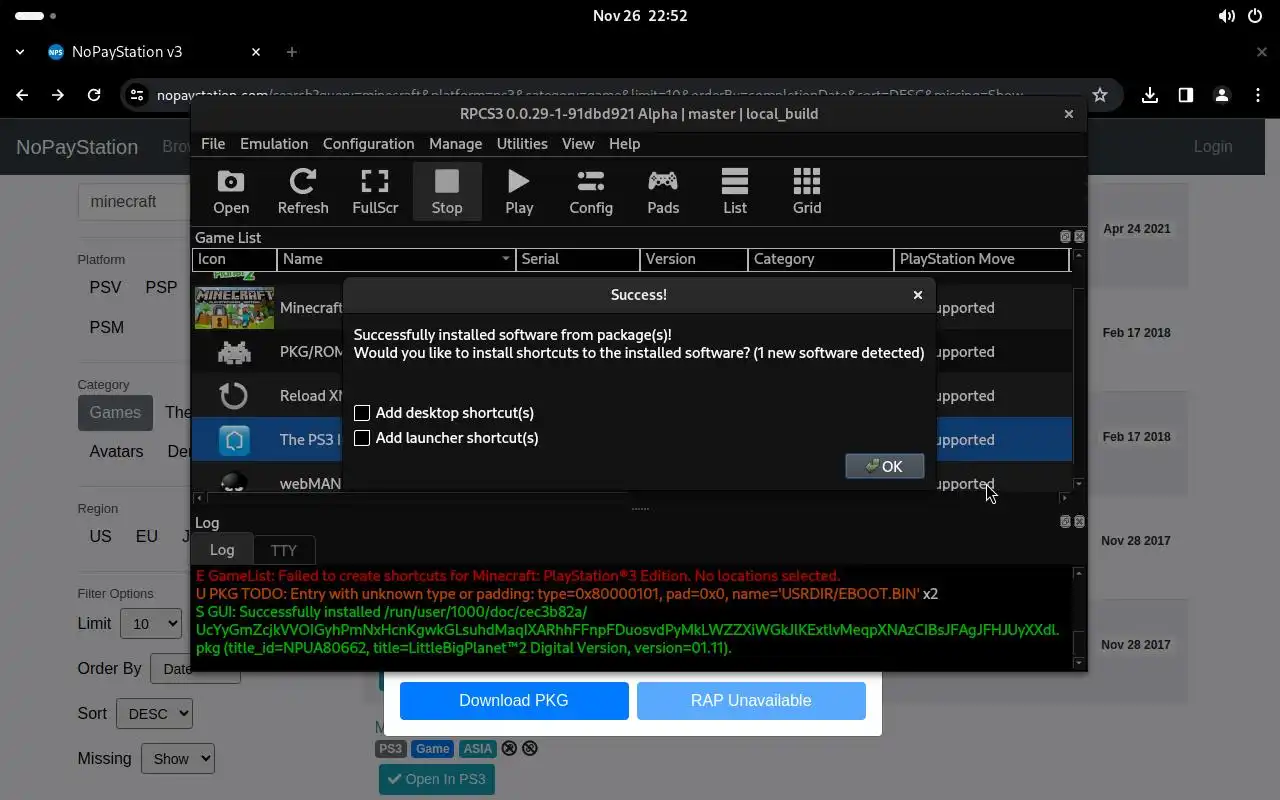Select the PSP platform filter

point(161,287)
